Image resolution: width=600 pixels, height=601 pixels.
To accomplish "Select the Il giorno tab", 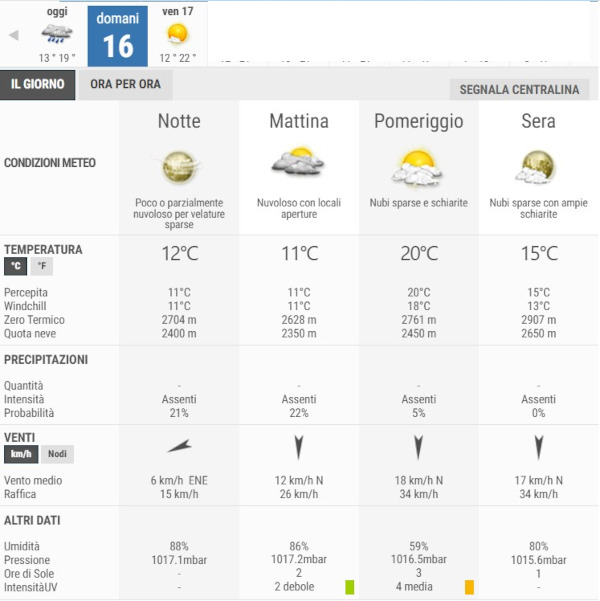I will pyautogui.click(x=37, y=84).
